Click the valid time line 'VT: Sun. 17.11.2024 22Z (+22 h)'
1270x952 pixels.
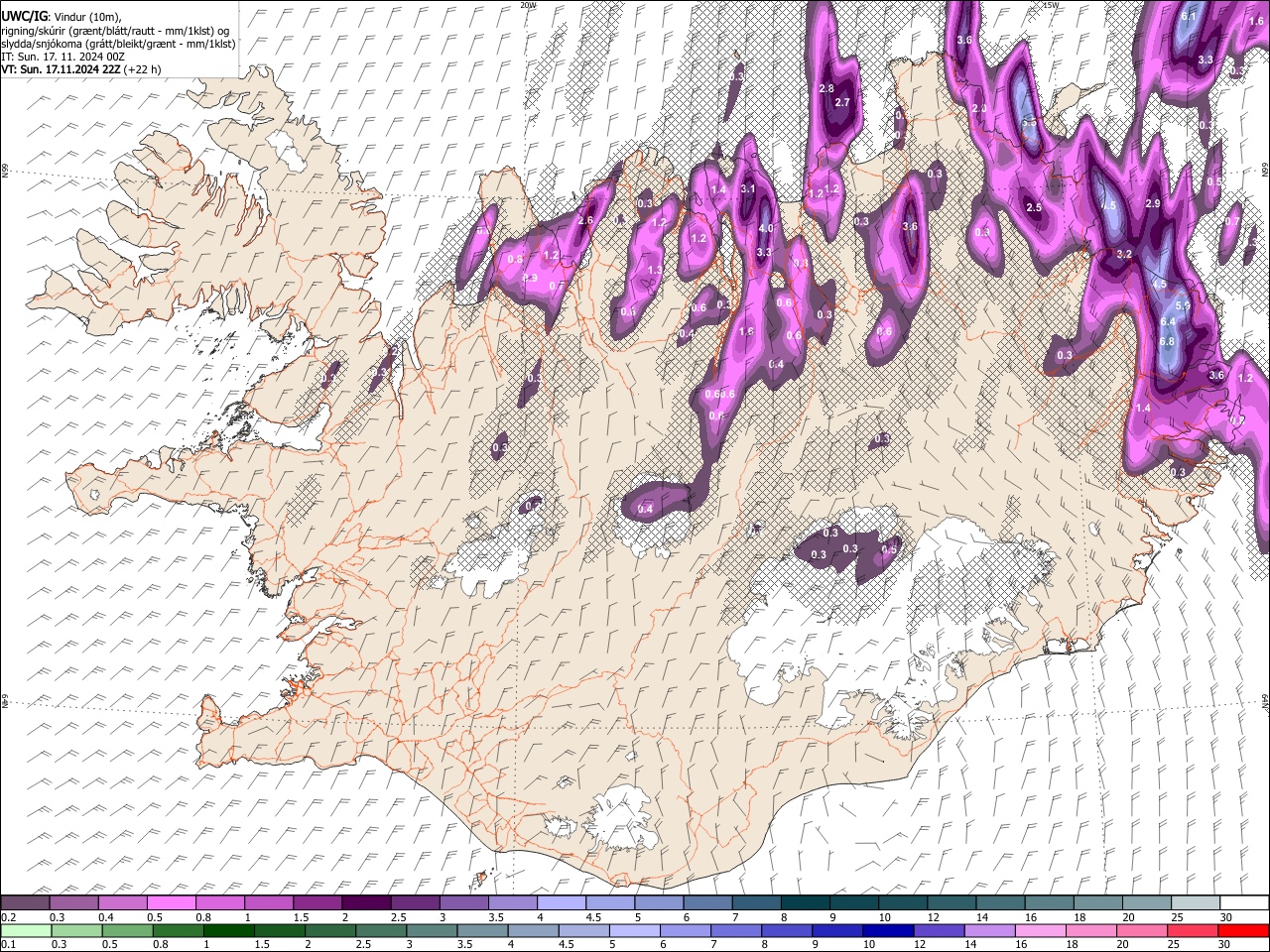coord(80,69)
